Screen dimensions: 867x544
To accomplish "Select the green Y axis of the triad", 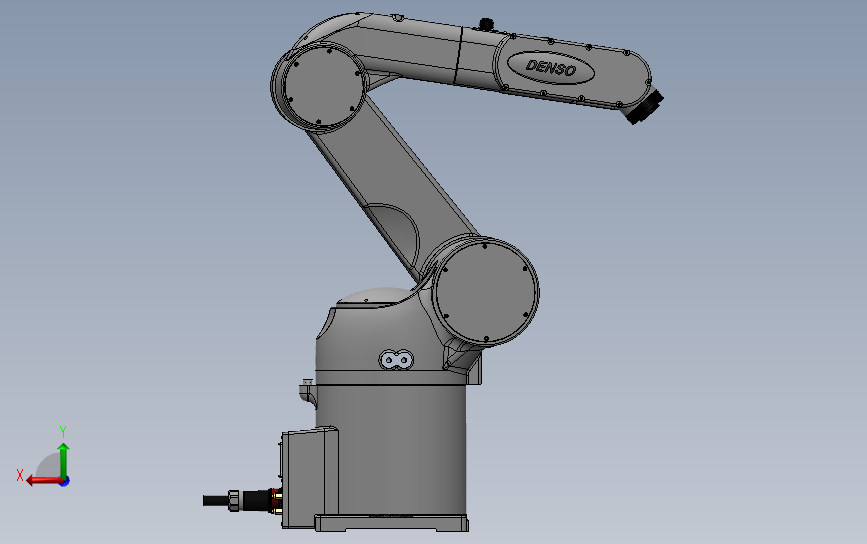I will coord(64,460).
